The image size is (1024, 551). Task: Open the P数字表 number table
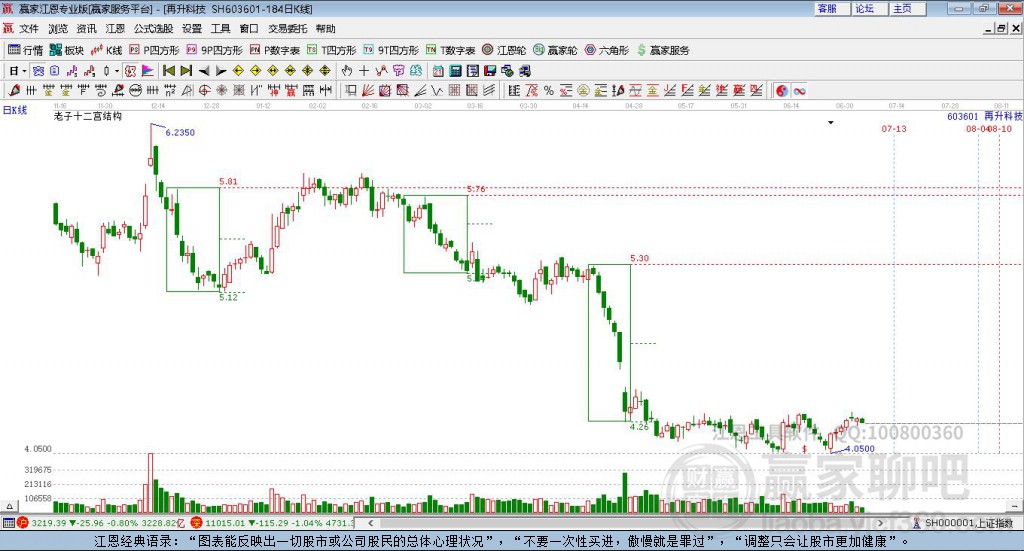[274, 50]
